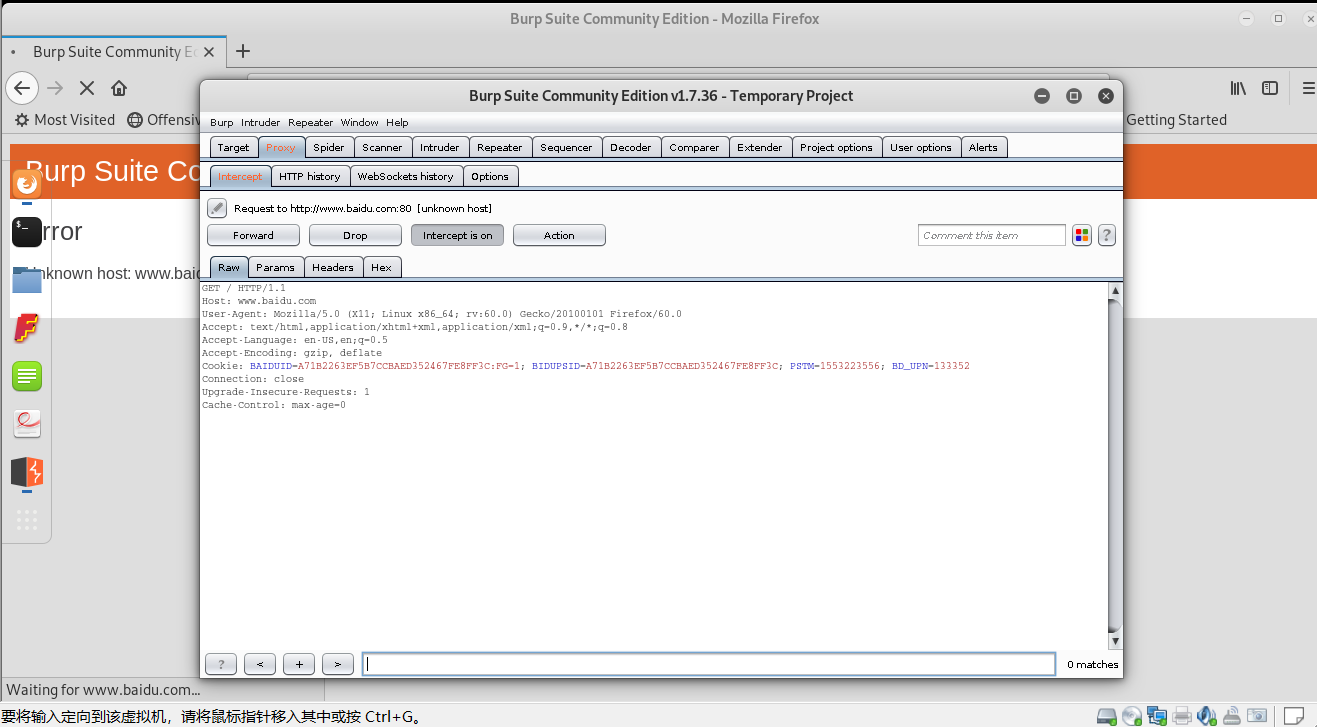1317x727 pixels.
Task: Click the VM hard disk status icon
Action: click(1107, 716)
